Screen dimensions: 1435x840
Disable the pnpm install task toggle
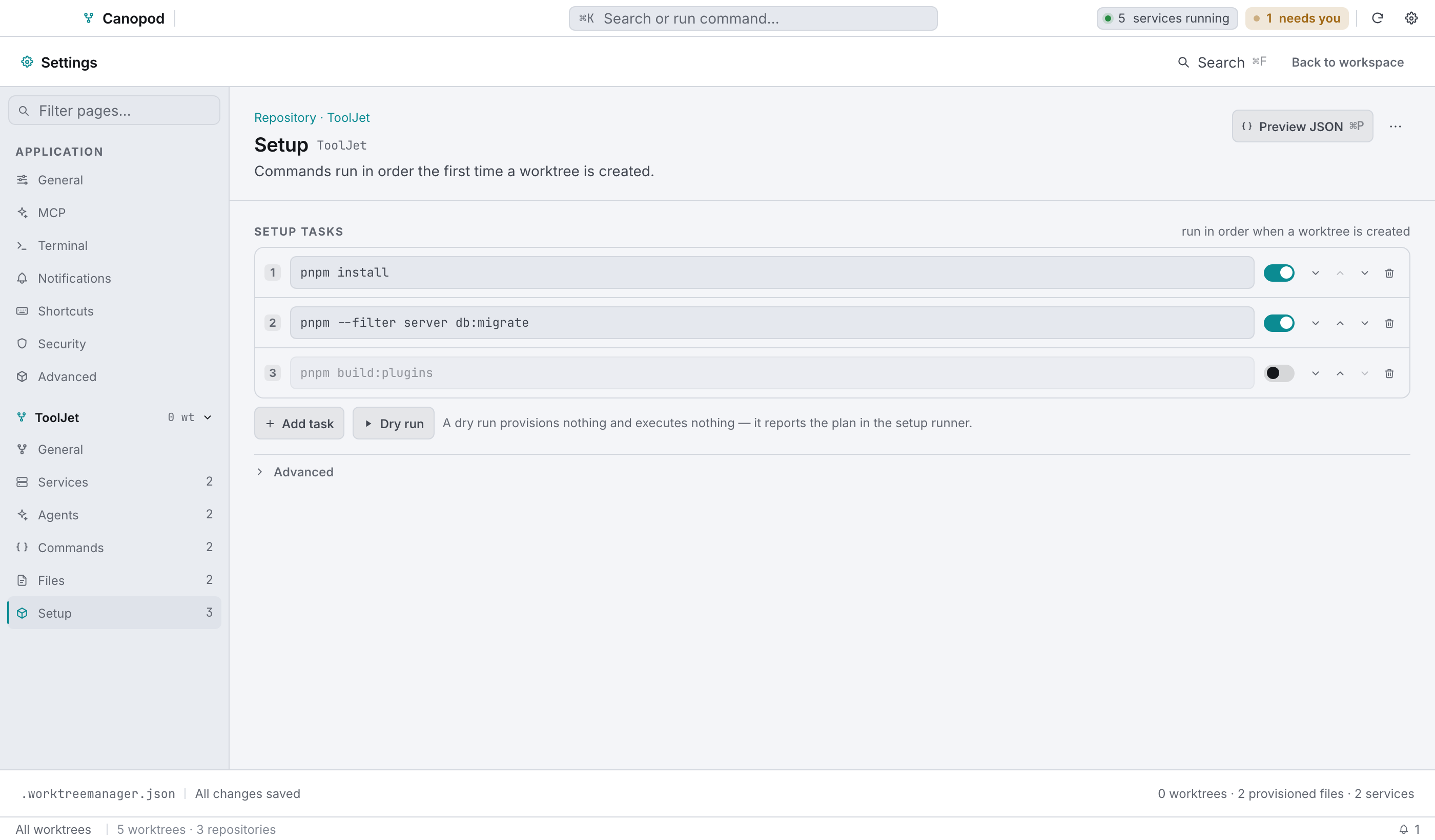click(1278, 273)
